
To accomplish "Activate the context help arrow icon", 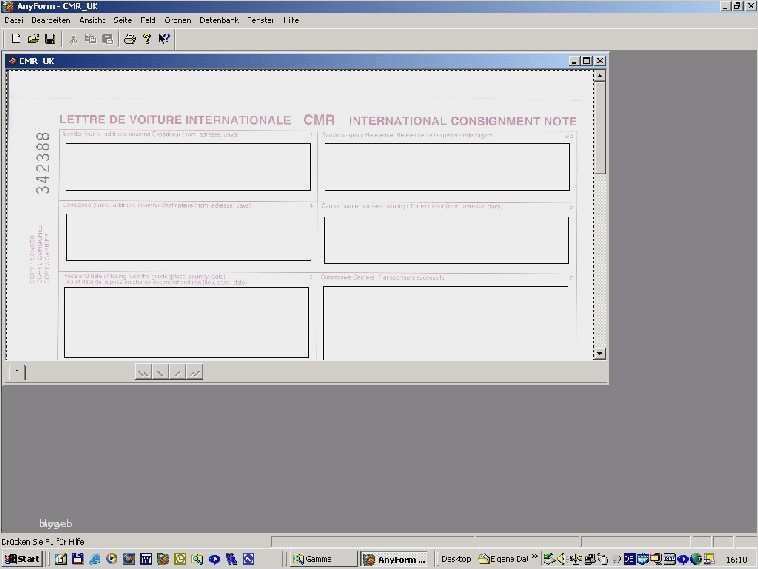I will [x=164, y=39].
